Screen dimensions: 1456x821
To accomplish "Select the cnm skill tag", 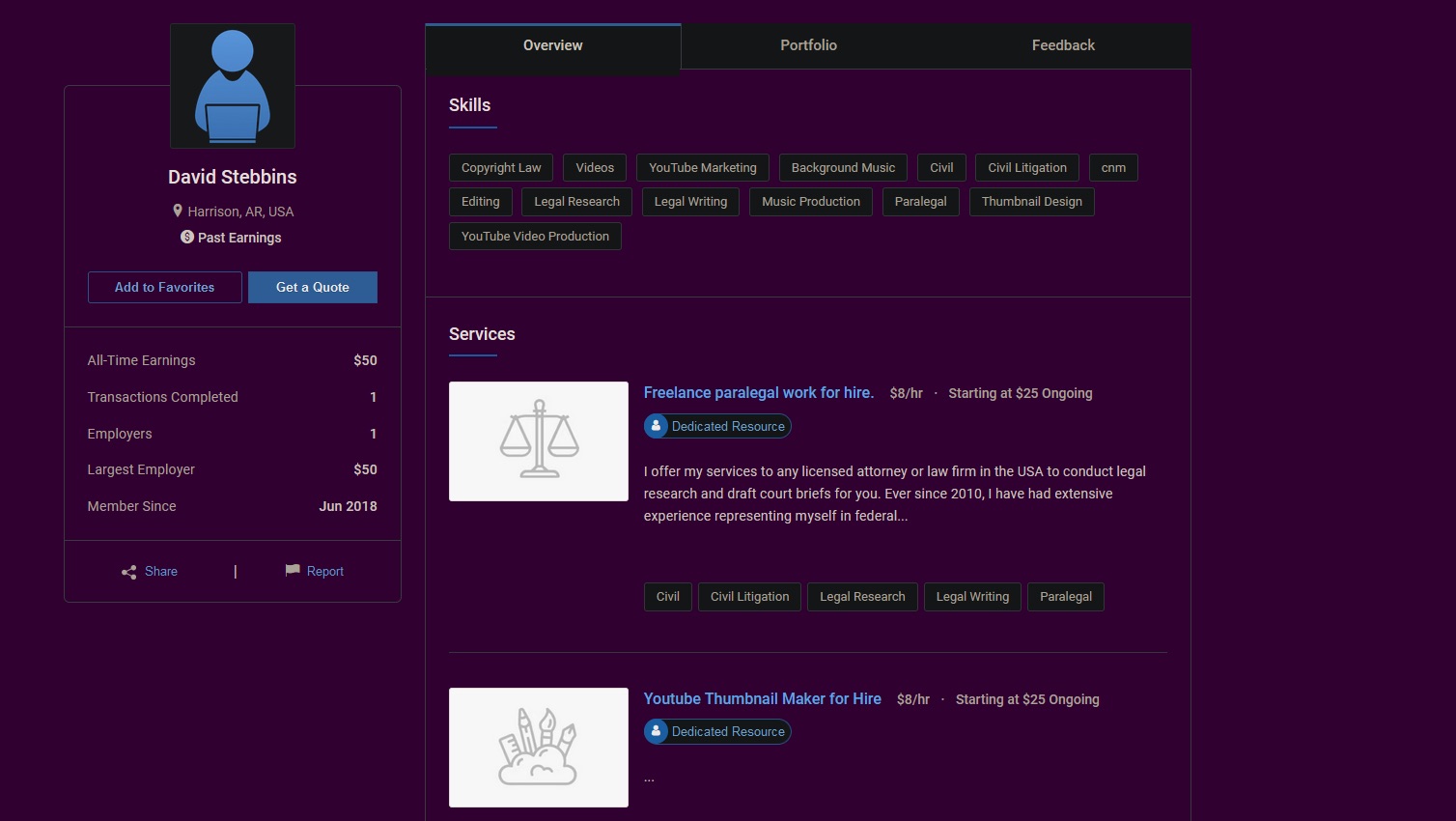I will click(x=1113, y=167).
